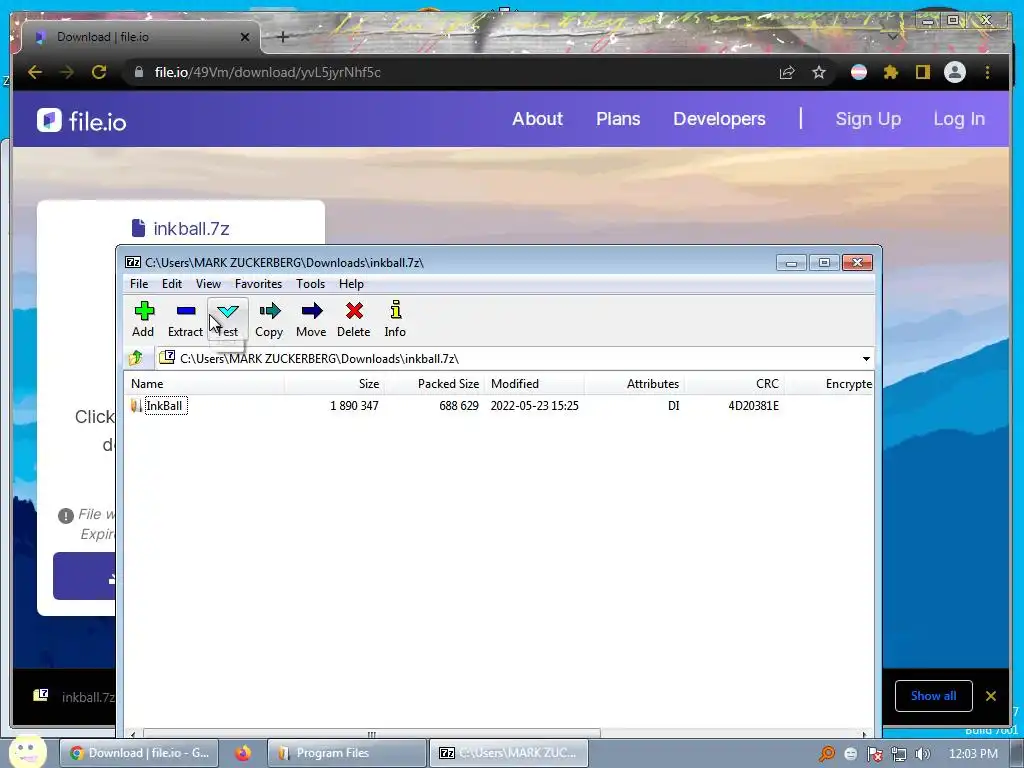Sort list by Name column
The image size is (1024, 768).
204,384
